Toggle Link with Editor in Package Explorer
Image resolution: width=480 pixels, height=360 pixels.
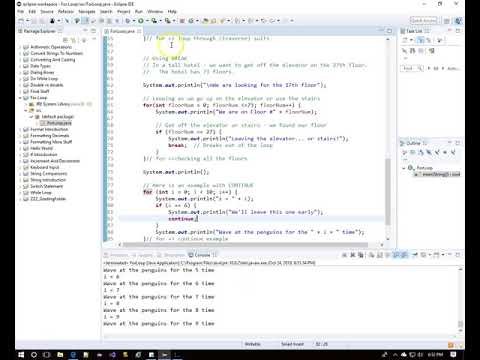coord(73,40)
